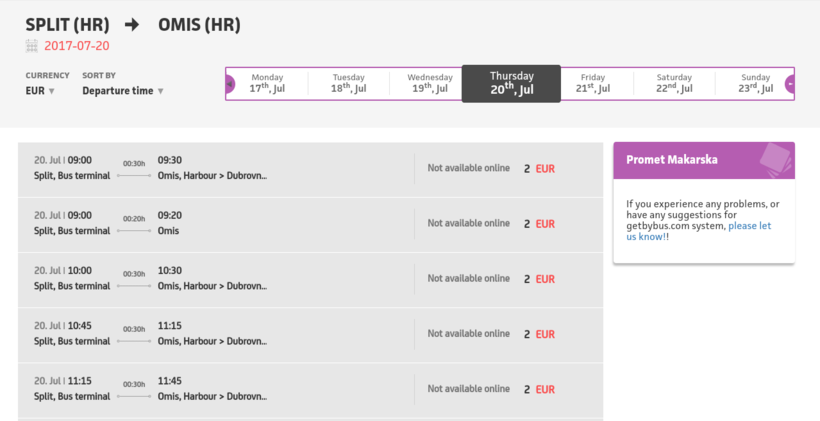The width and height of the screenshot is (820, 421).
Task: Select Tuesday 18th Jul tab
Action: point(348,84)
